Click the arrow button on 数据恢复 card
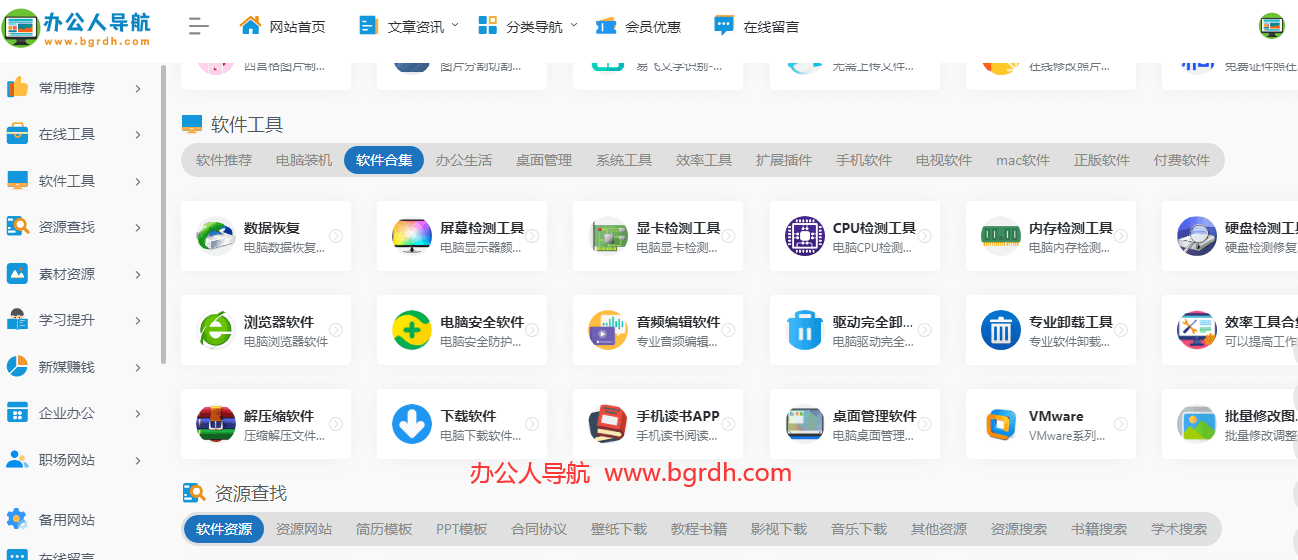The height and width of the screenshot is (560, 1298). [336, 236]
